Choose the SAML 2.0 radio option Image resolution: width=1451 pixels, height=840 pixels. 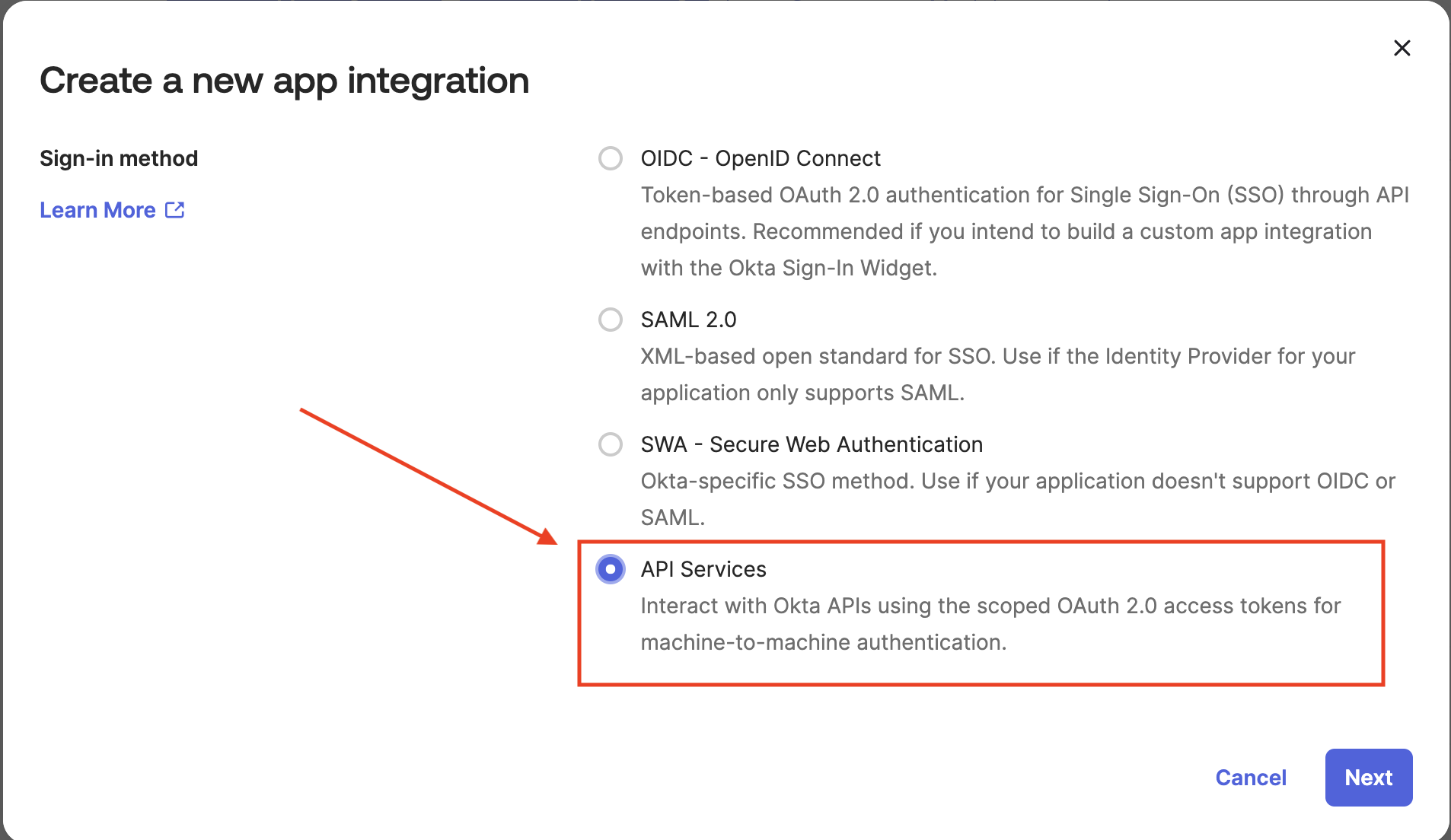(611, 320)
